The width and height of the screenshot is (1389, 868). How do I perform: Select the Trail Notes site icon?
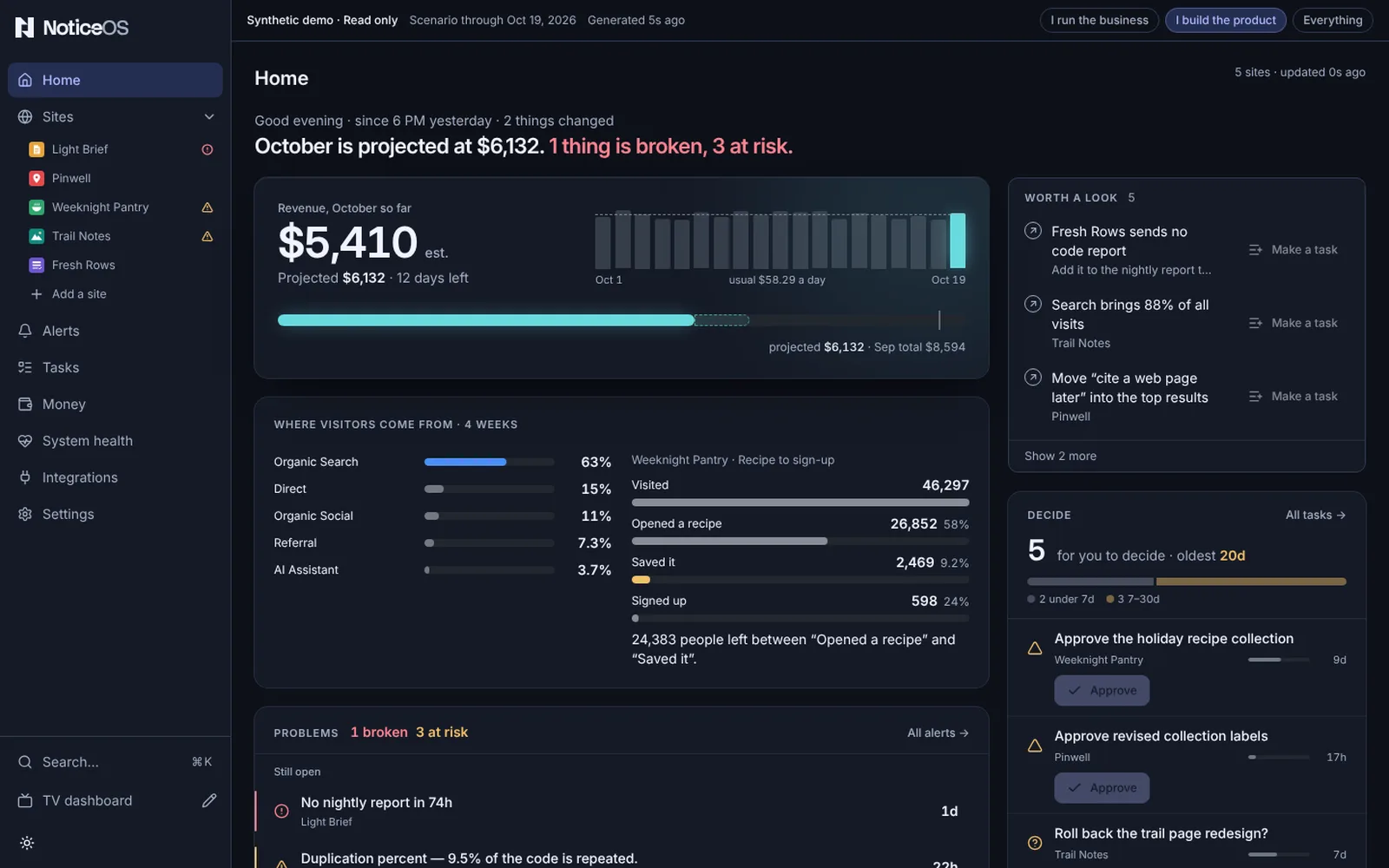(x=36, y=236)
